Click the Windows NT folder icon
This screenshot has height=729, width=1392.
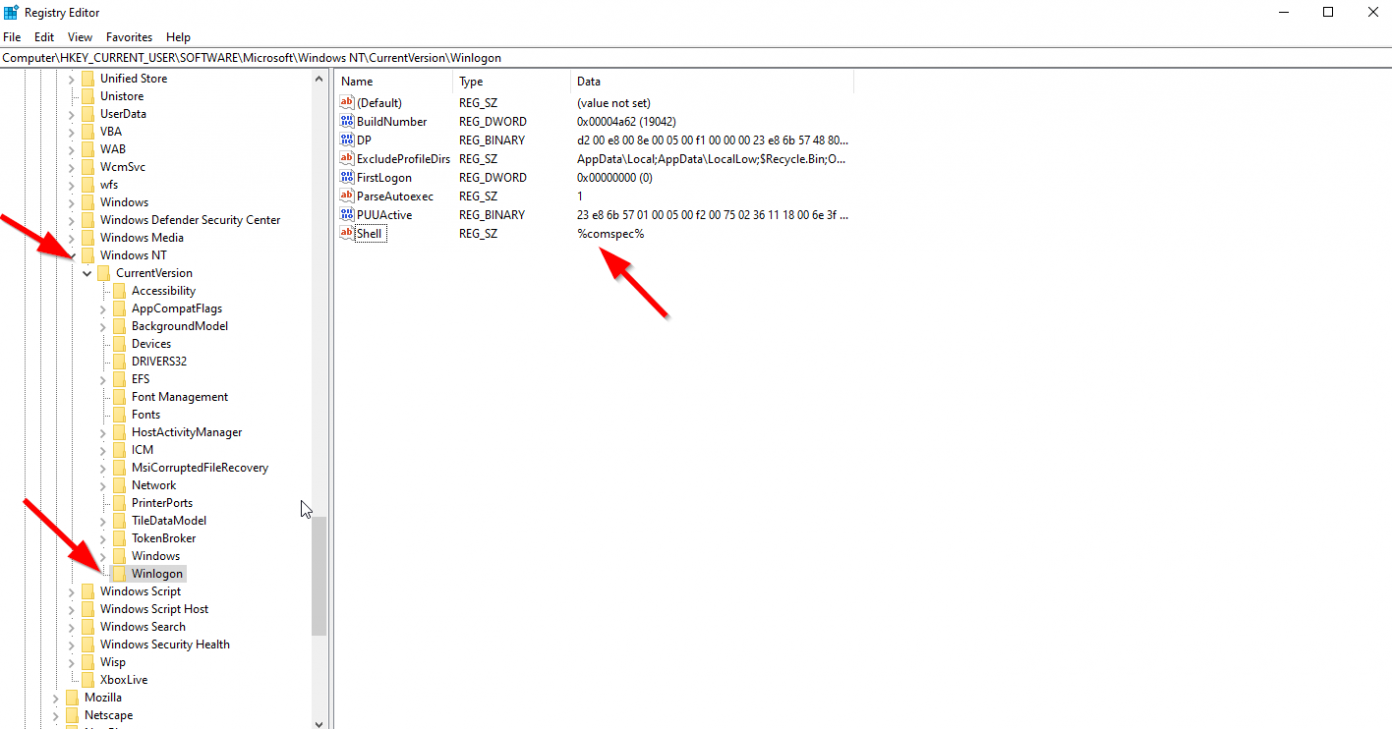(88, 255)
